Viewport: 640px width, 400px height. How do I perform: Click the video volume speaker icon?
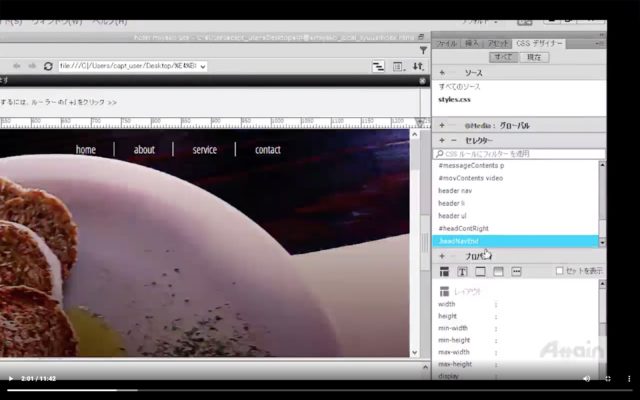coord(587,379)
